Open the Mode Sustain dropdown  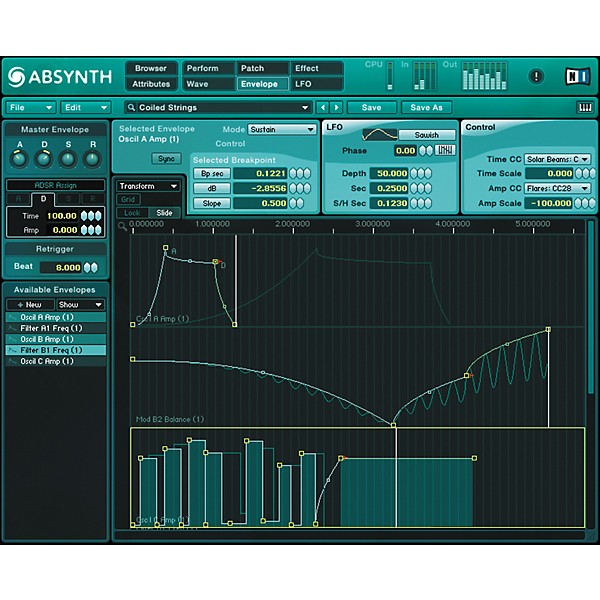pyautogui.click(x=282, y=130)
